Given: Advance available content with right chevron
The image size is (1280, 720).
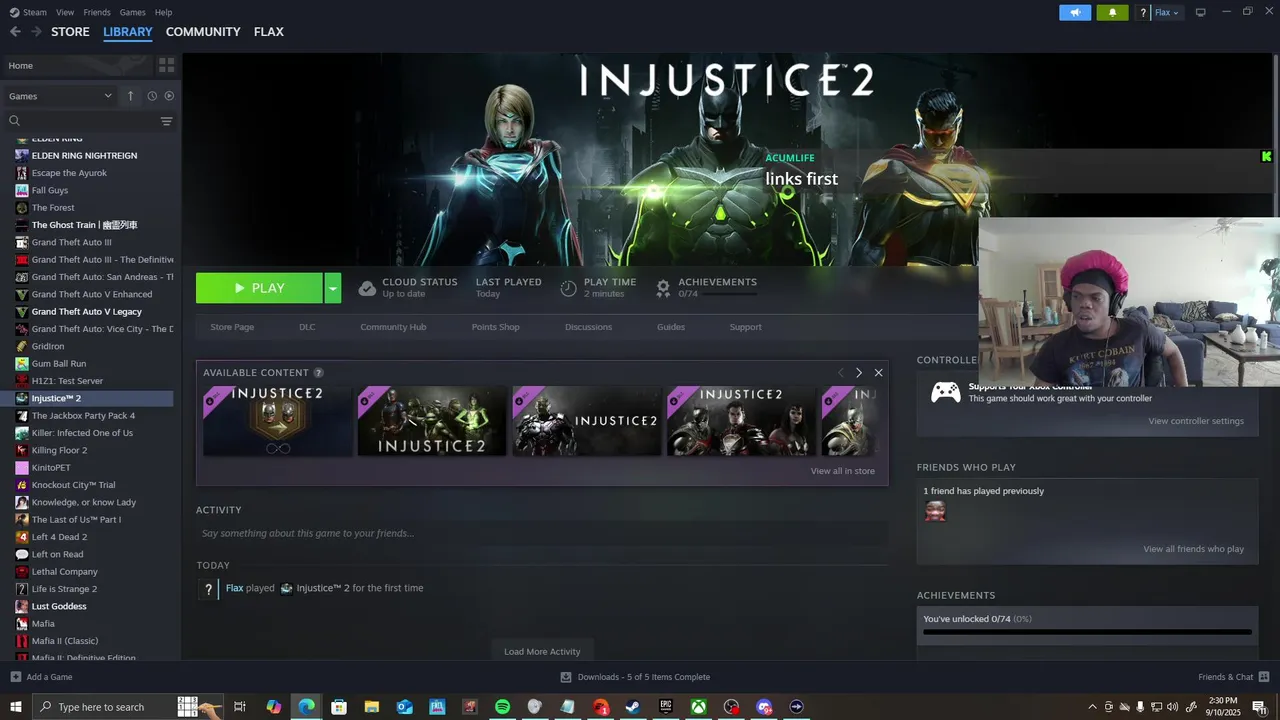Looking at the screenshot, I should 858,373.
